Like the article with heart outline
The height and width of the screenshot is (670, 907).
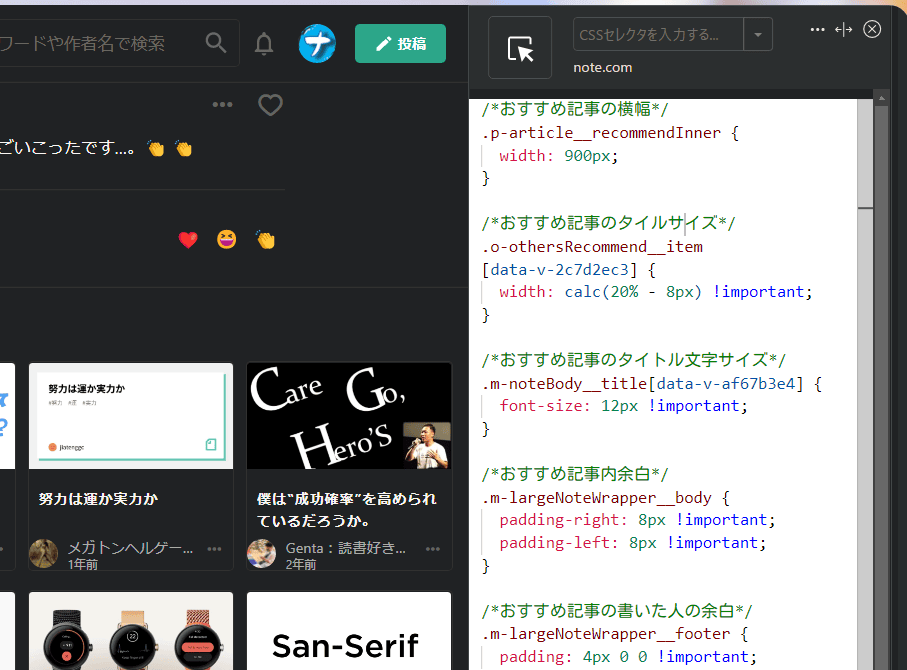270,105
